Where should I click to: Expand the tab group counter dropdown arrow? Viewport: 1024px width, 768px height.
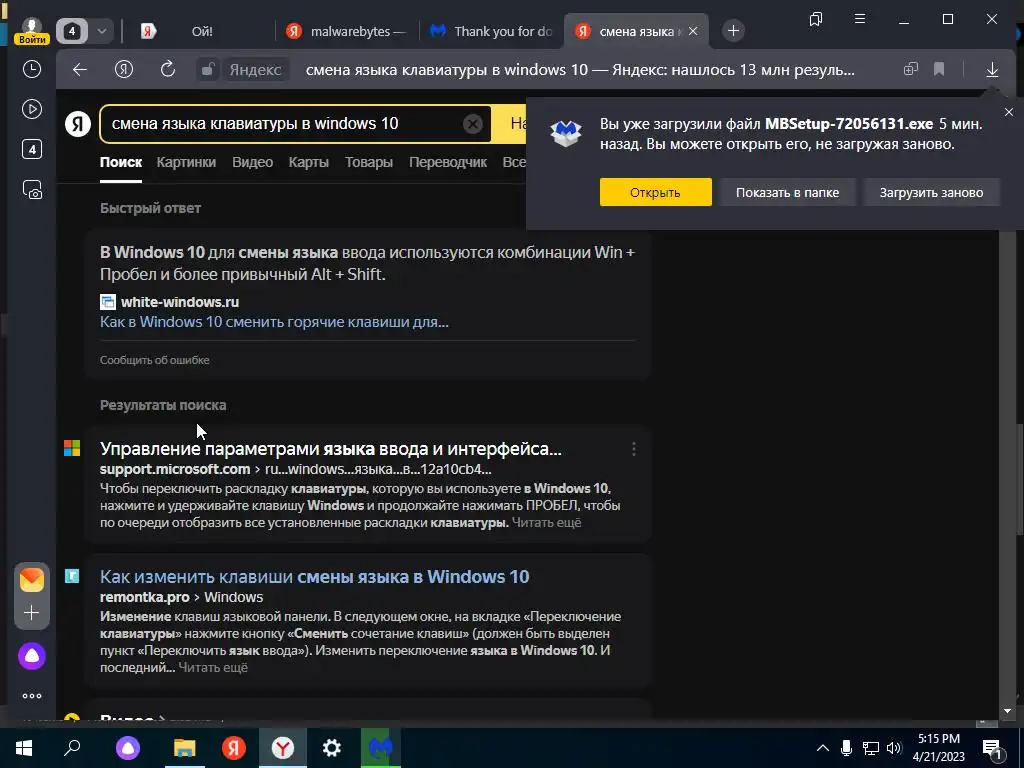point(102,31)
